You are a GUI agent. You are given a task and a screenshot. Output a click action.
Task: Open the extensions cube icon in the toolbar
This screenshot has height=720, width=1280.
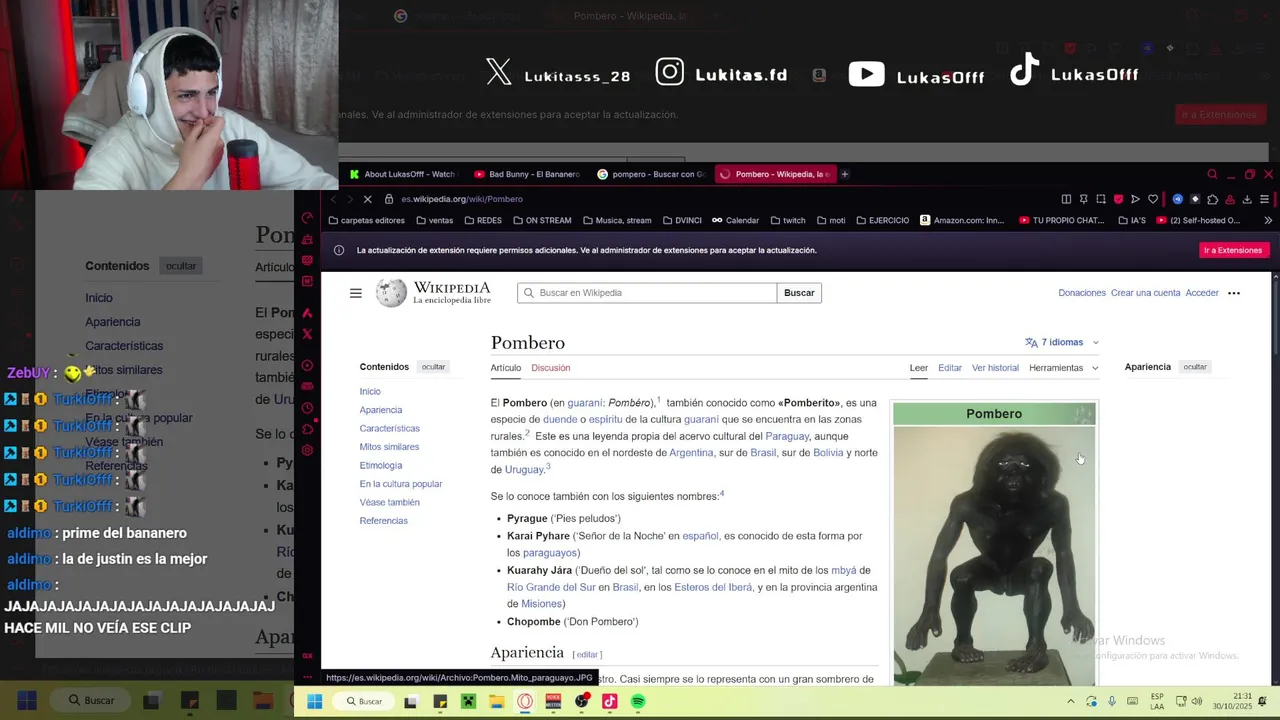point(1212,199)
